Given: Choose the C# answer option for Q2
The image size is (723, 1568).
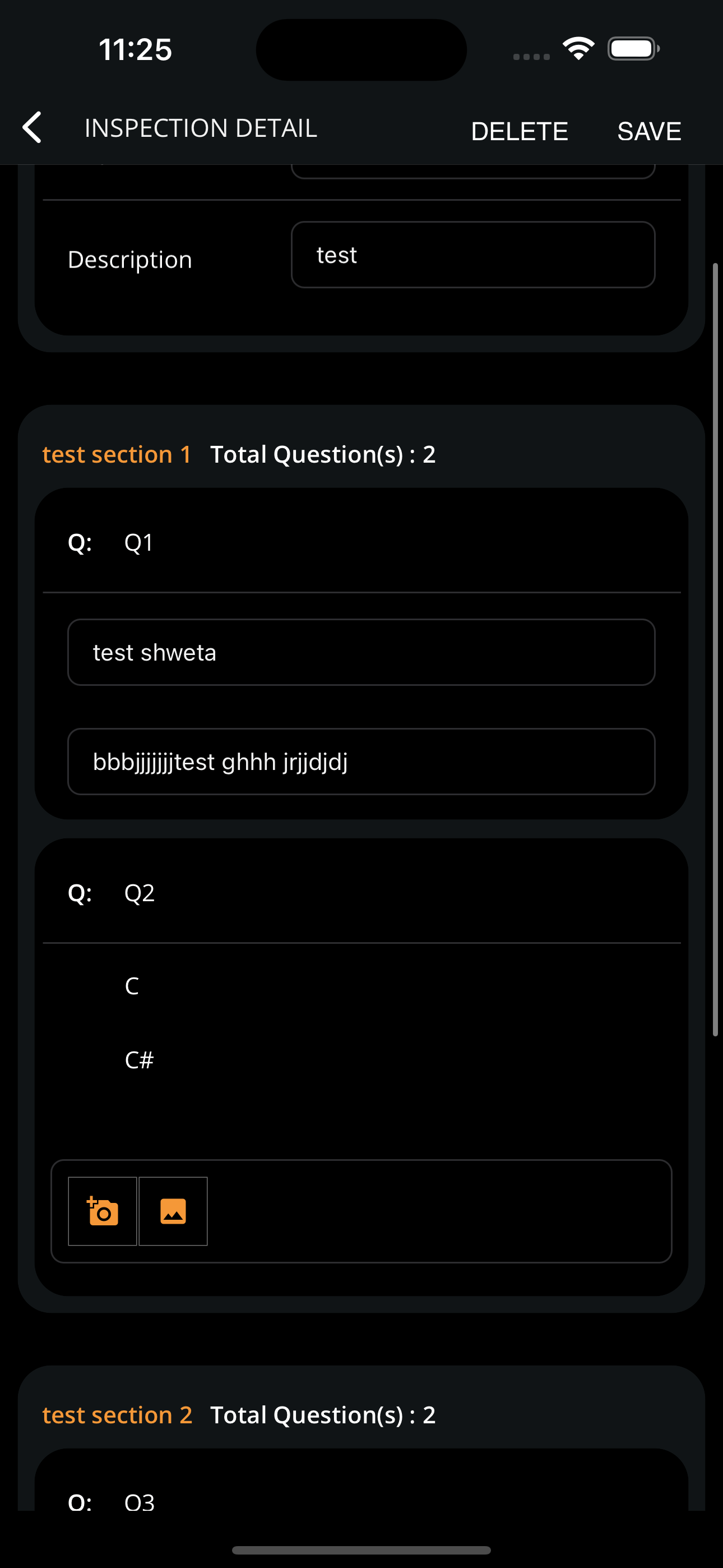Looking at the screenshot, I should coord(139,1059).
